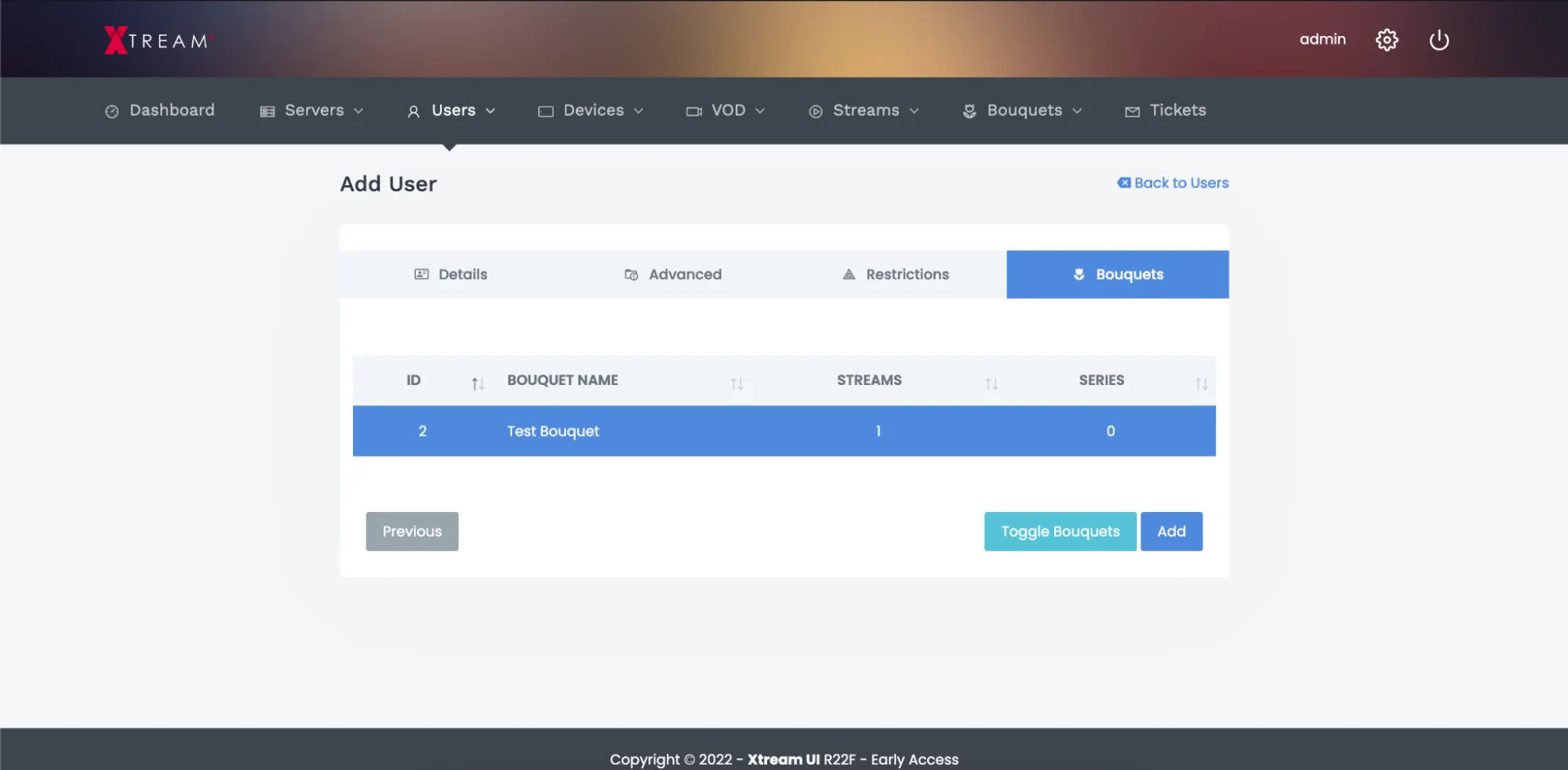Switch to the Restrictions tab
The image size is (1568, 770).
[896, 274]
